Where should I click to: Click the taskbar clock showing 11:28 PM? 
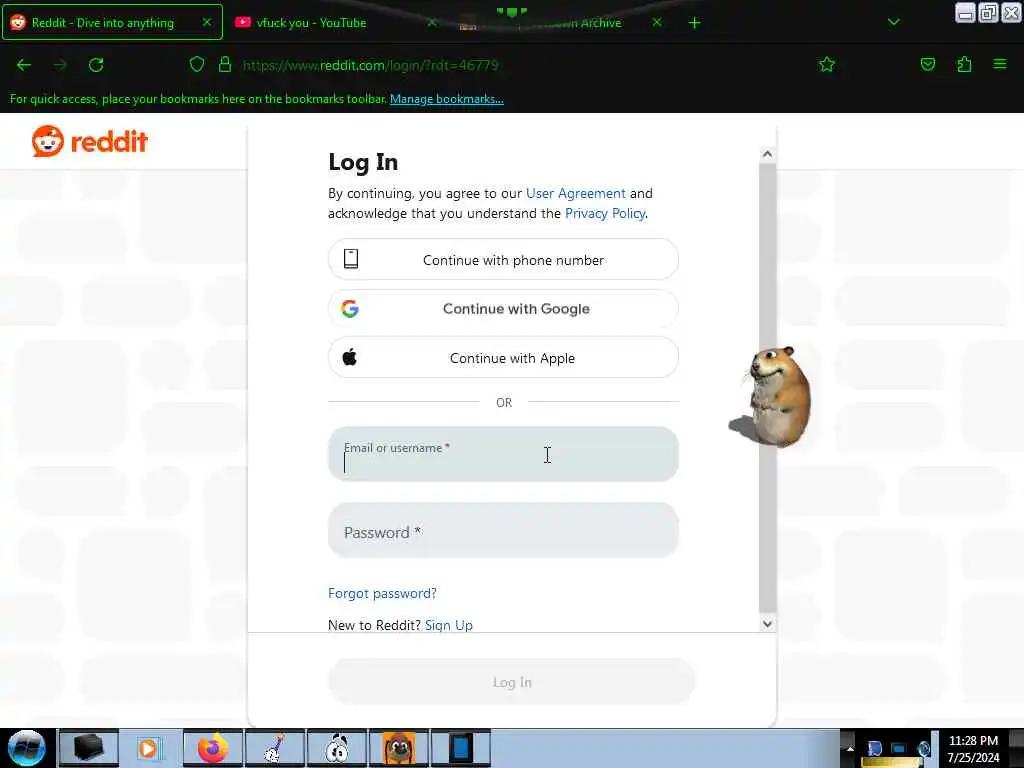tap(973, 748)
